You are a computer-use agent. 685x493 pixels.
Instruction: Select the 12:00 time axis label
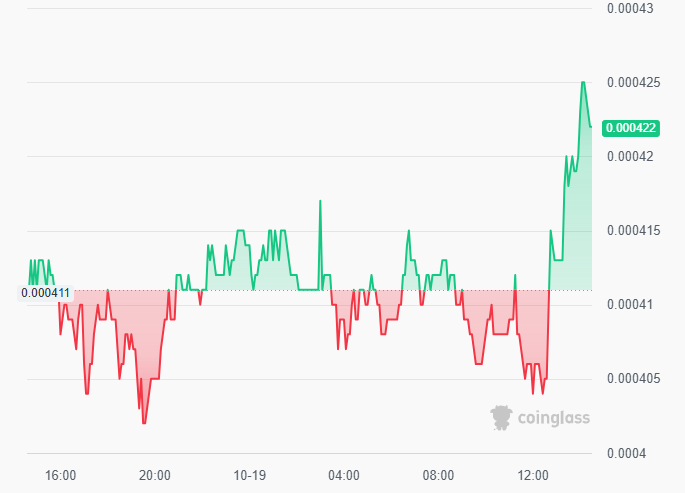click(x=532, y=475)
